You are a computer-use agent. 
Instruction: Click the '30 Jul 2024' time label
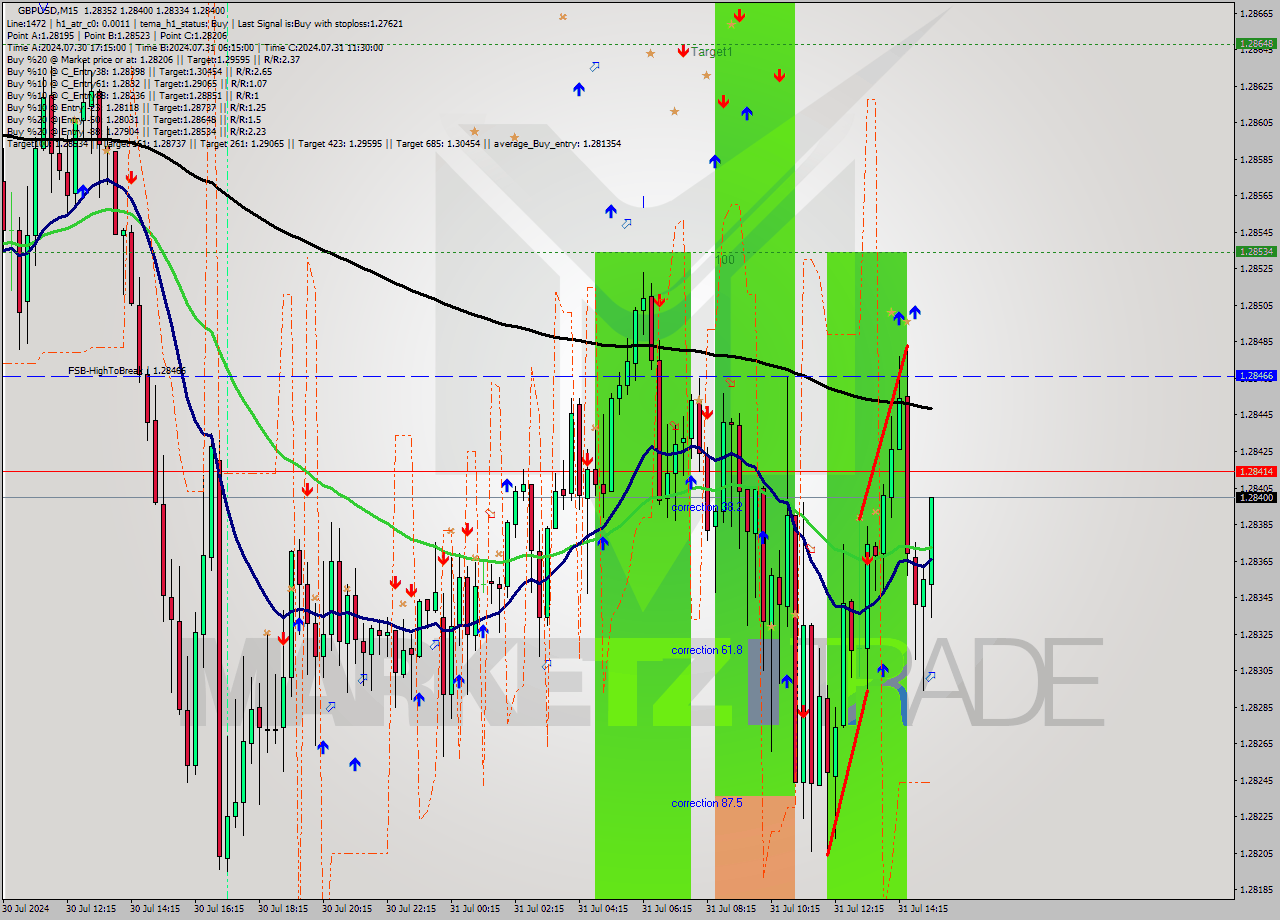[25, 909]
